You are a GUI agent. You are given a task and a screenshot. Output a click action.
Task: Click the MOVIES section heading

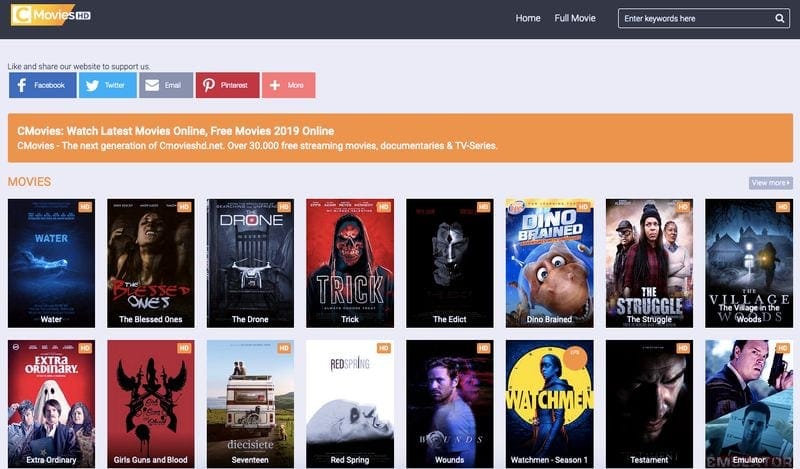coord(29,182)
